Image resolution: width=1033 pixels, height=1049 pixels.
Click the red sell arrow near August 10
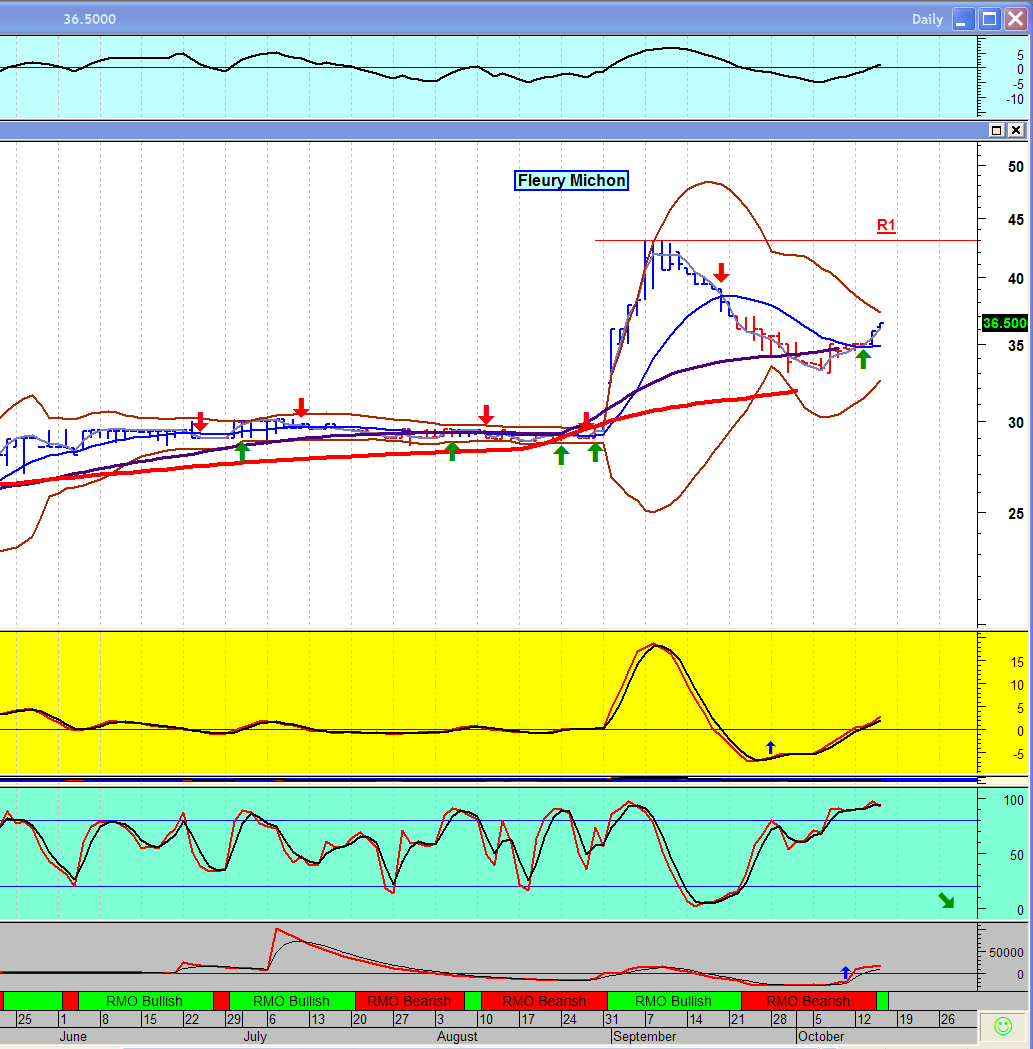[x=486, y=414]
